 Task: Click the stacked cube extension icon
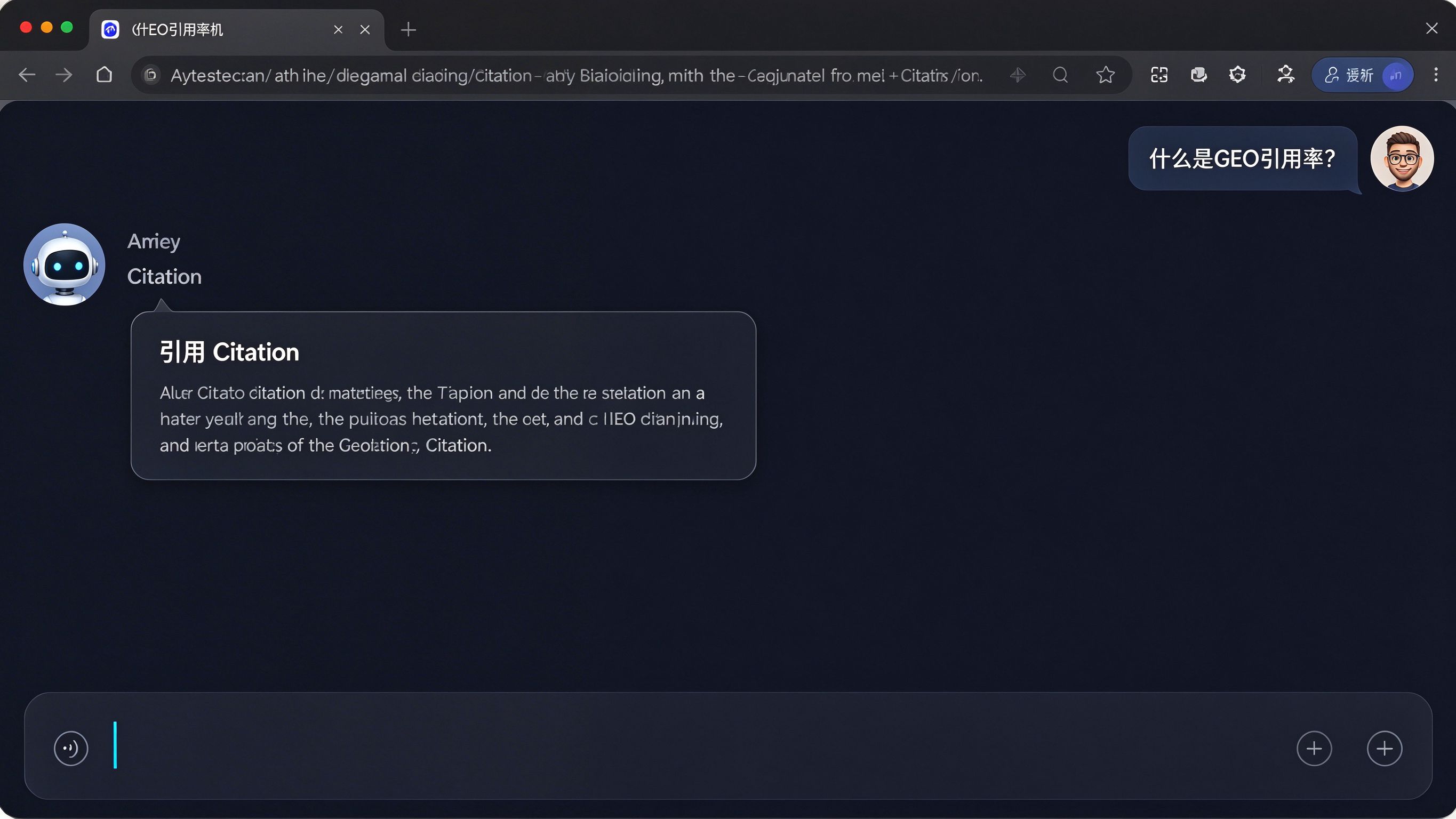click(1198, 75)
